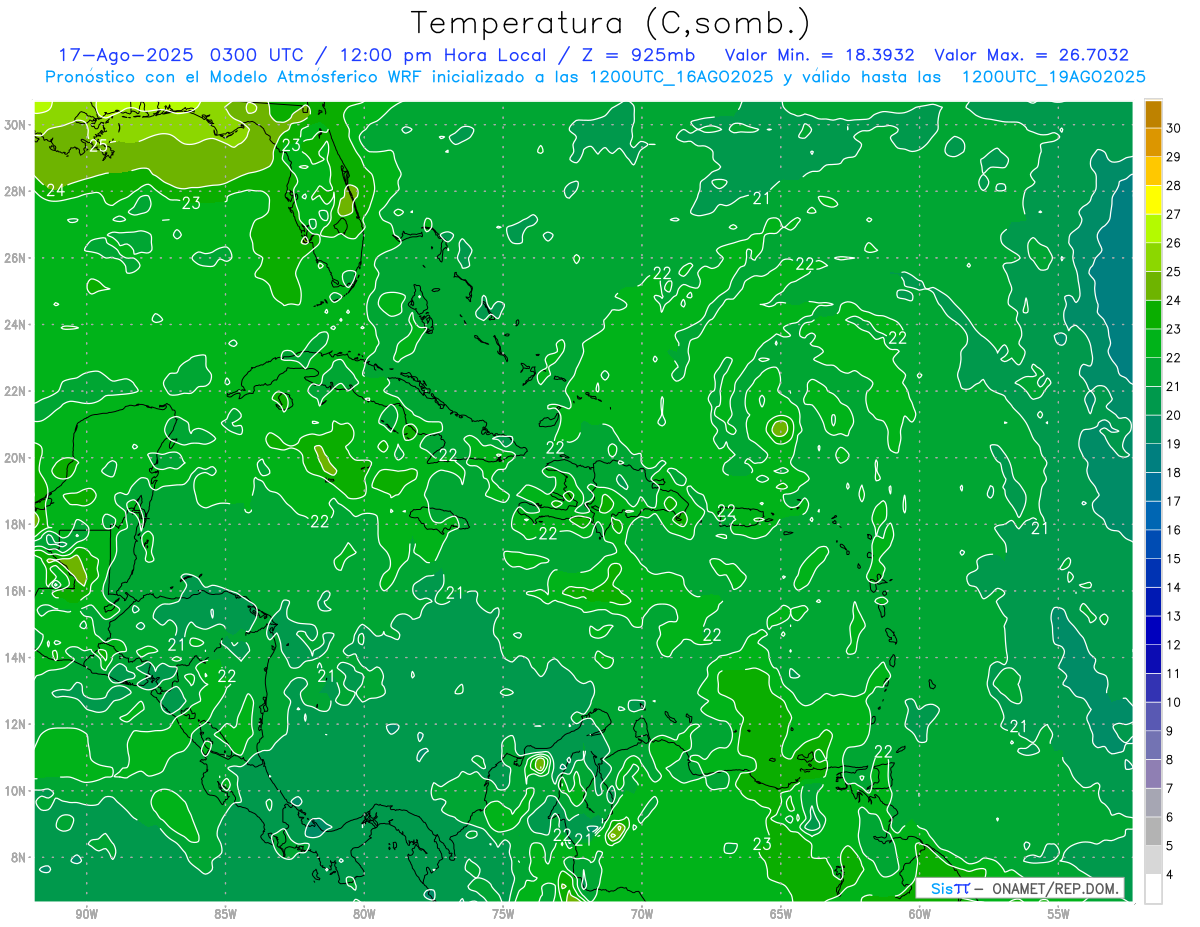This screenshot has width=1200, height=927.
Task: Click the '10N' latitude axis label
Action: (x=15, y=790)
